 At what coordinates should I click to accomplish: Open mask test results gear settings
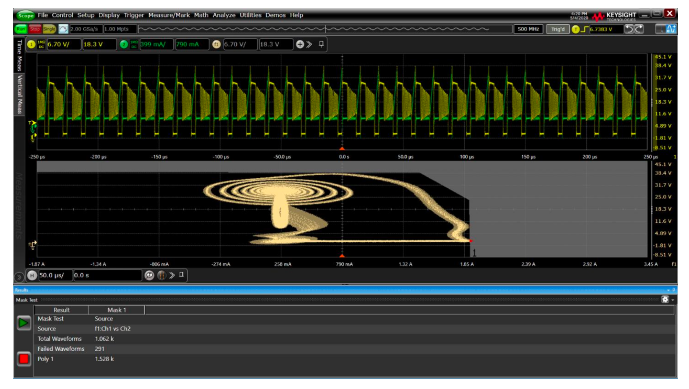click(665, 299)
